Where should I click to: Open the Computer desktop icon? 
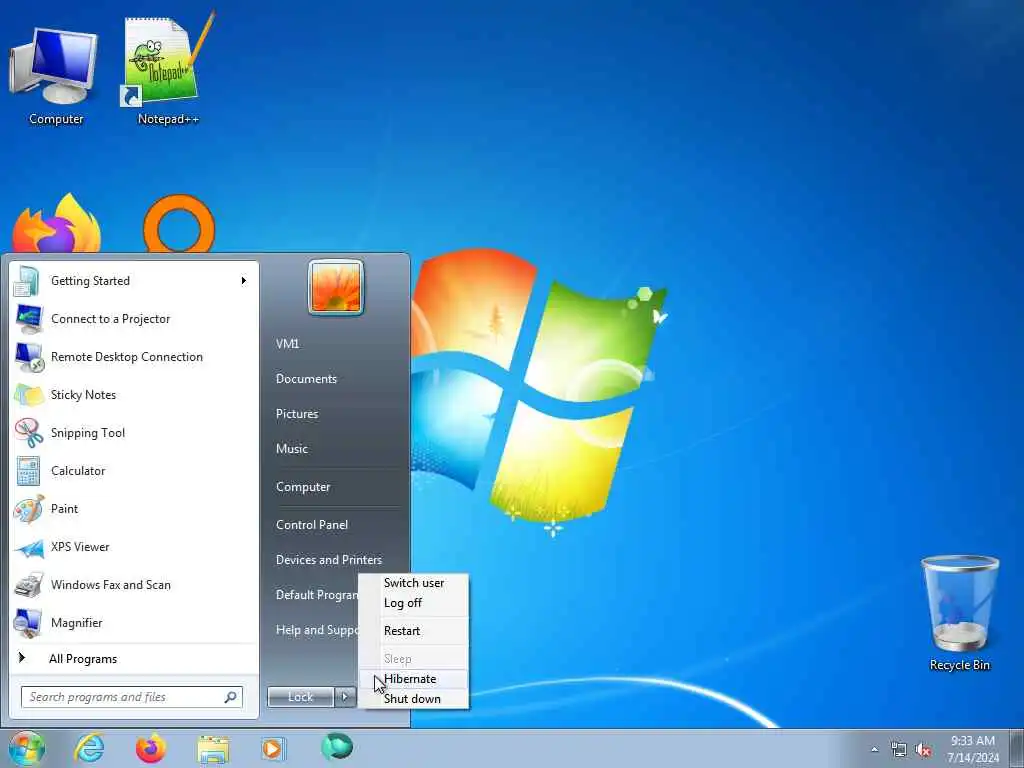point(55,75)
